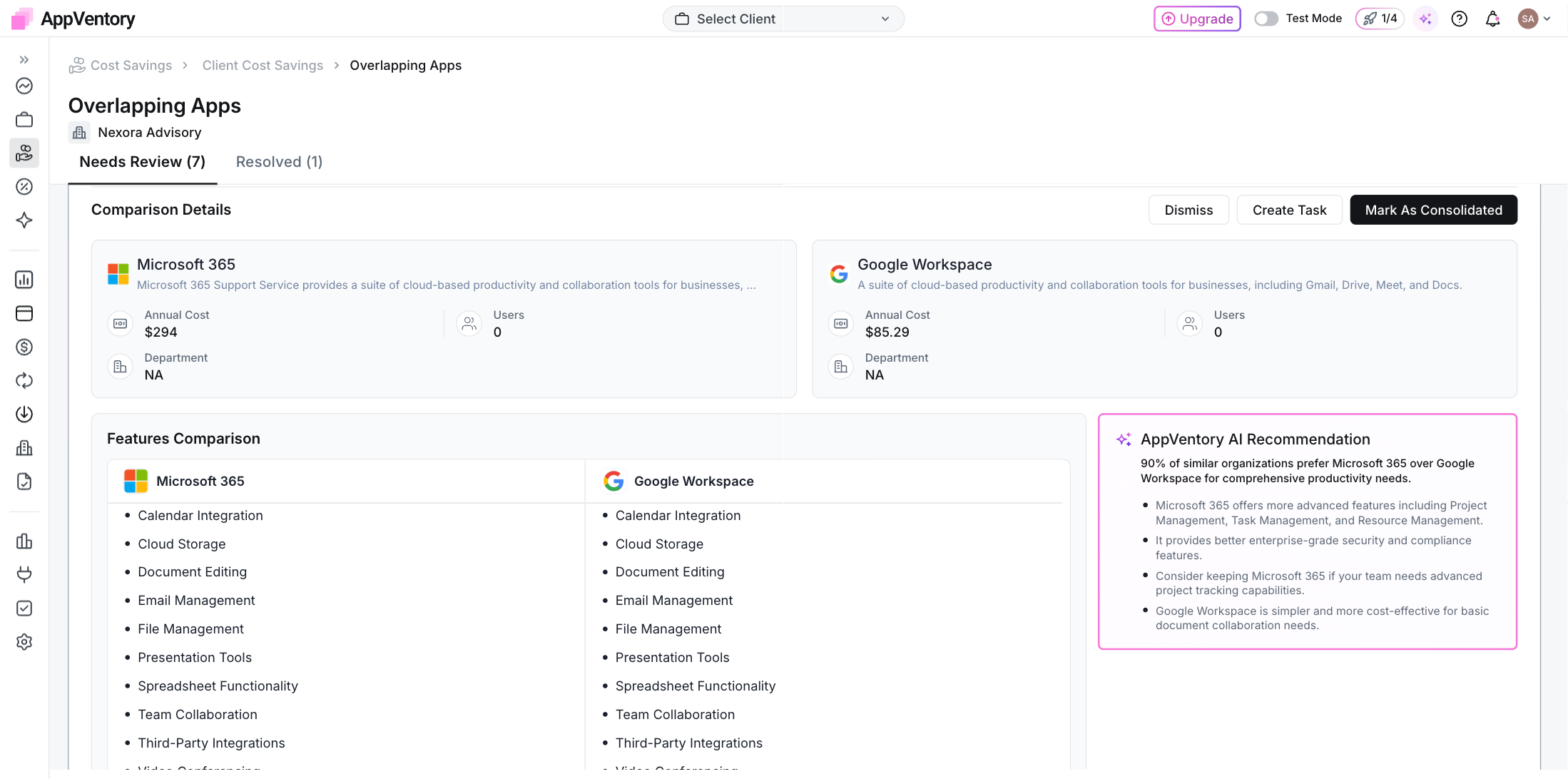Open the rocket 1/4 progress badge
Image resolution: width=1568 pixels, height=779 pixels.
pyautogui.click(x=1380, y=19)
